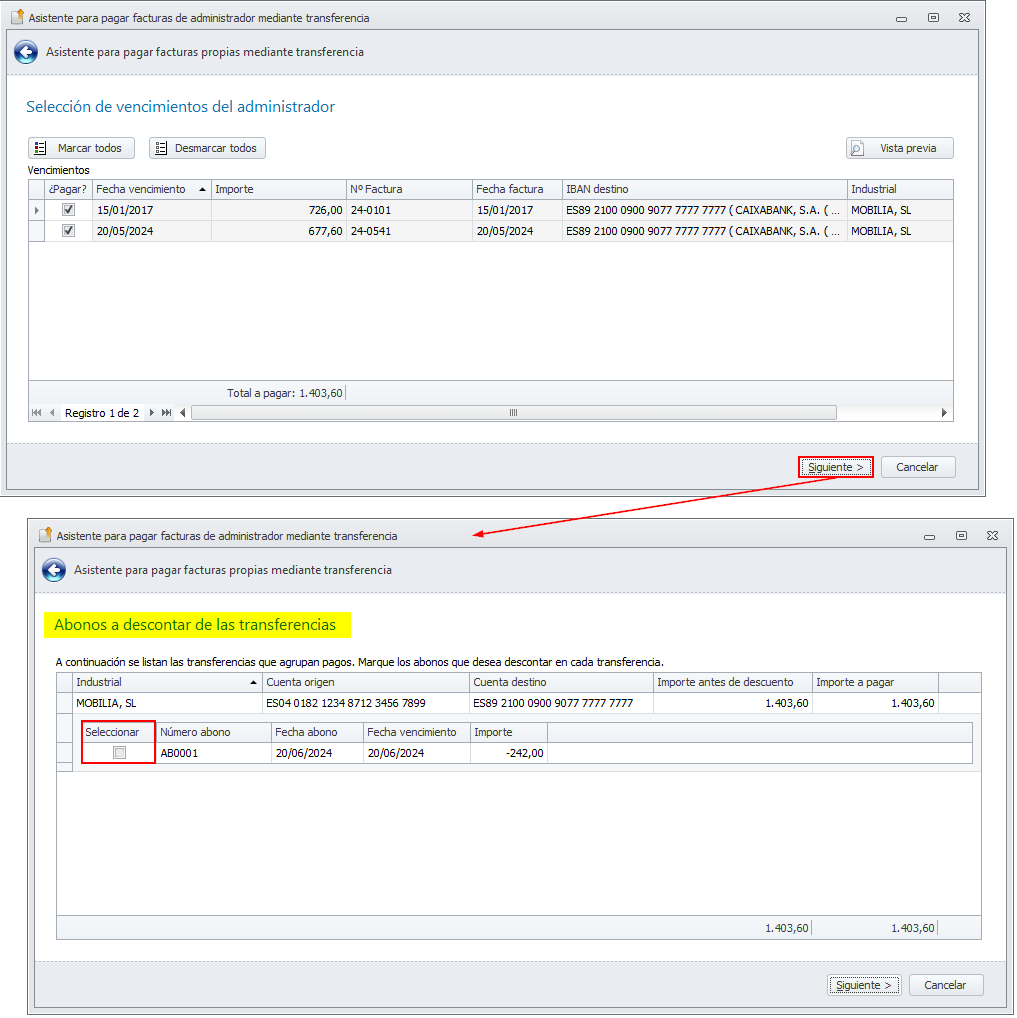Screen dimensions: 1017x1018
Task: Click the credit amount cell -242,00
Action: (509, 753)
